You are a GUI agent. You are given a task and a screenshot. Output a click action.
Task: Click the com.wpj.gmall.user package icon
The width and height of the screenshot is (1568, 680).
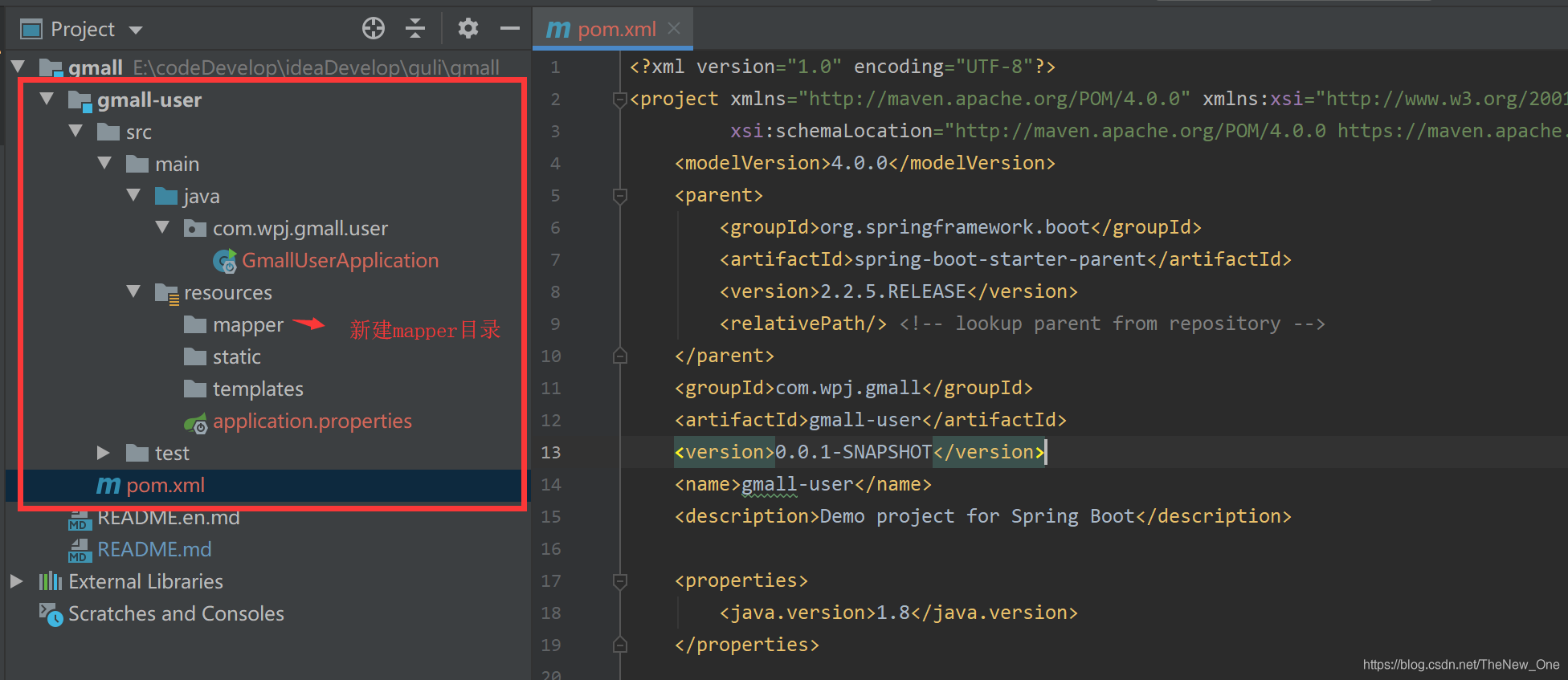(x=195, y=228)
